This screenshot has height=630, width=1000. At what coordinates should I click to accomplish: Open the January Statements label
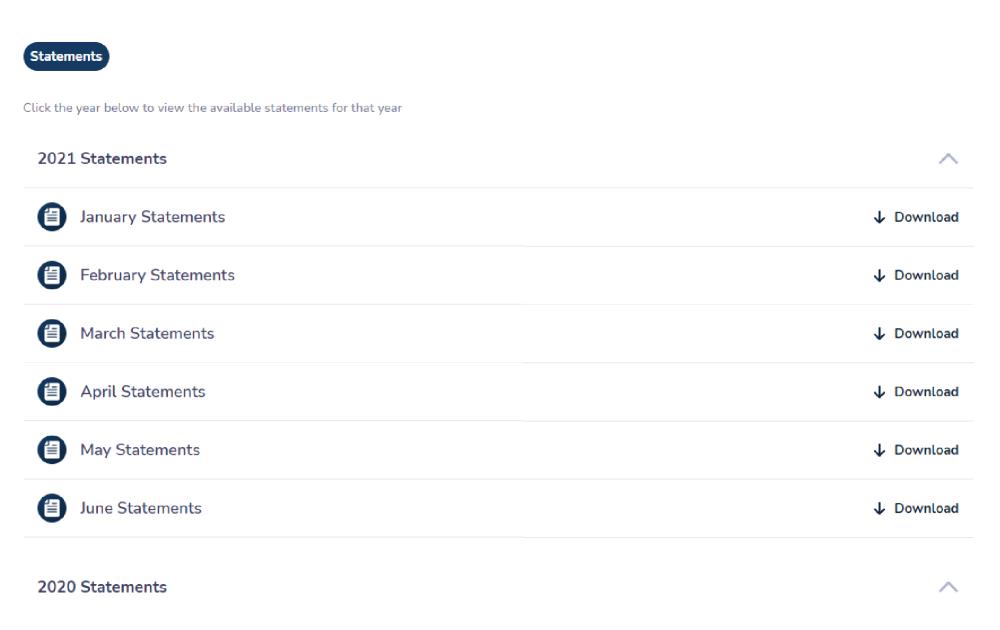click(x=152, y=217)
